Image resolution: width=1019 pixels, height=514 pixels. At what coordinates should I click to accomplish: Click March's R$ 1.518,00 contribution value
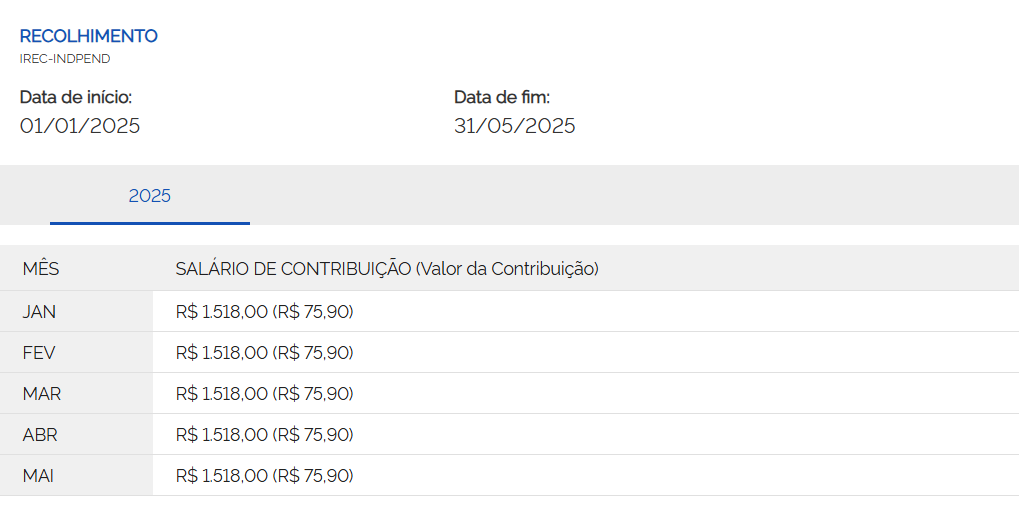(222, 394)
